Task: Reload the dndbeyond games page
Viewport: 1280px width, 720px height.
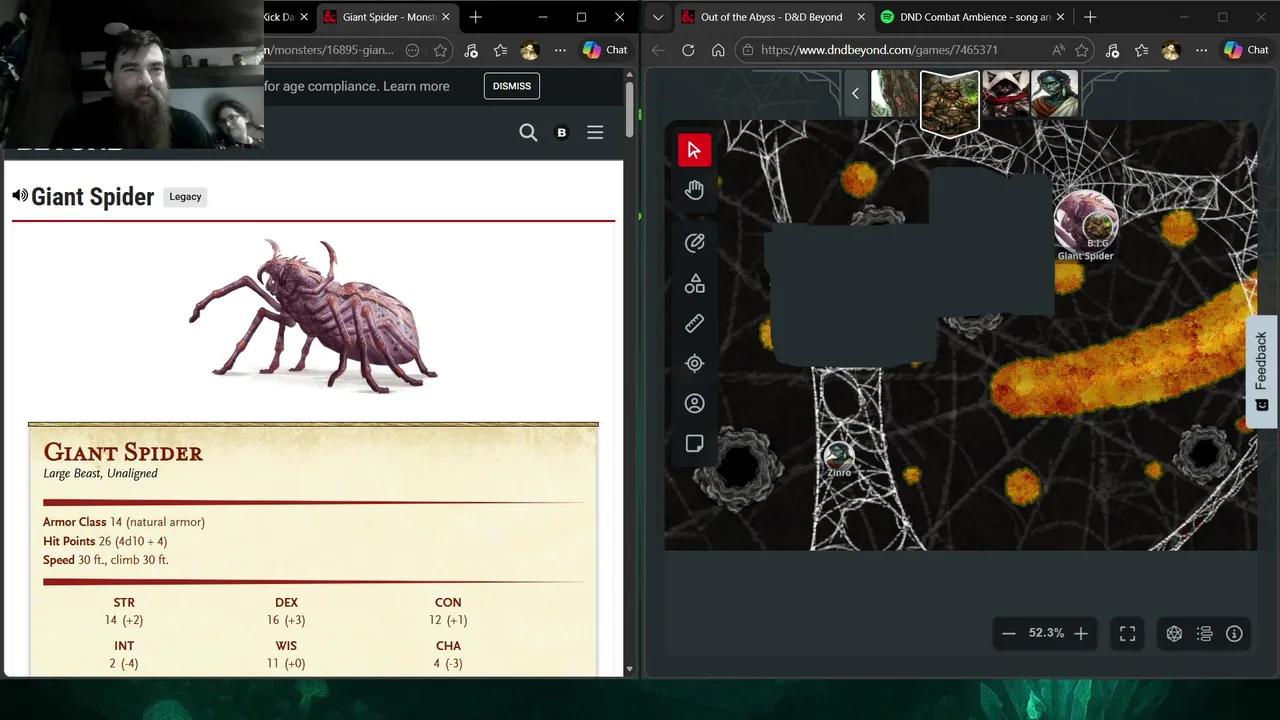Action: pos(688,50)
